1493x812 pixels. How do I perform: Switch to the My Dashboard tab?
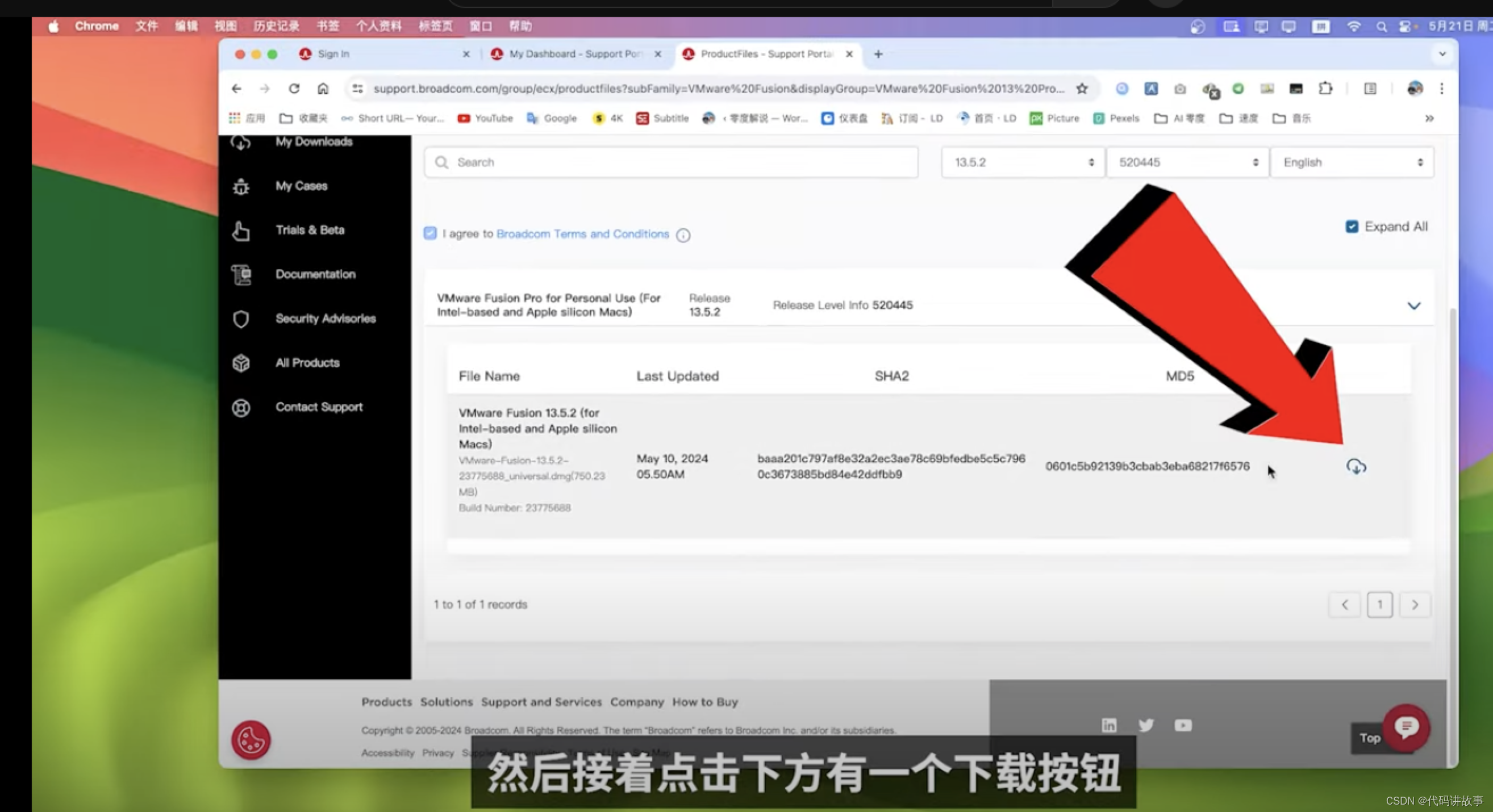coord(575,54)
